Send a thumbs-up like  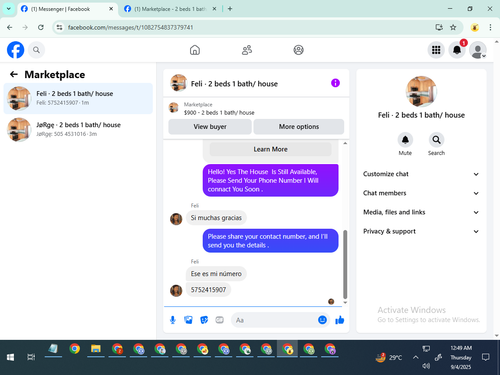point(340,320)
